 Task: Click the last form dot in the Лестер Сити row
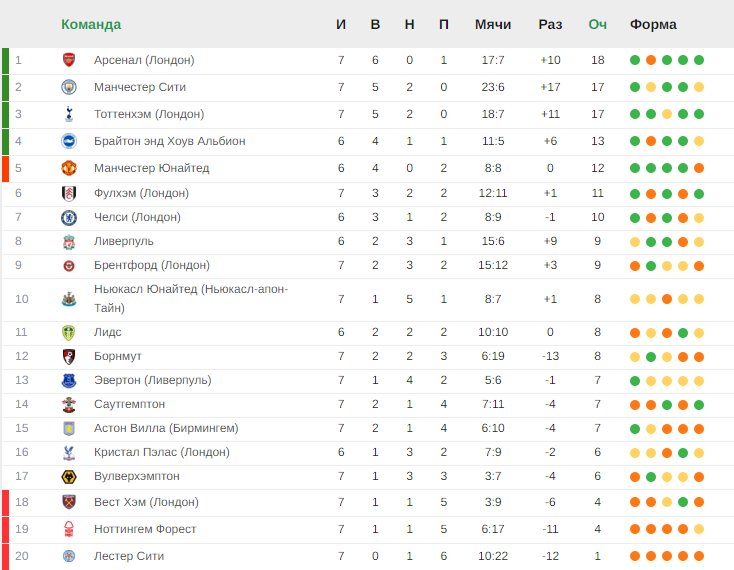click(x=699, y=556)
